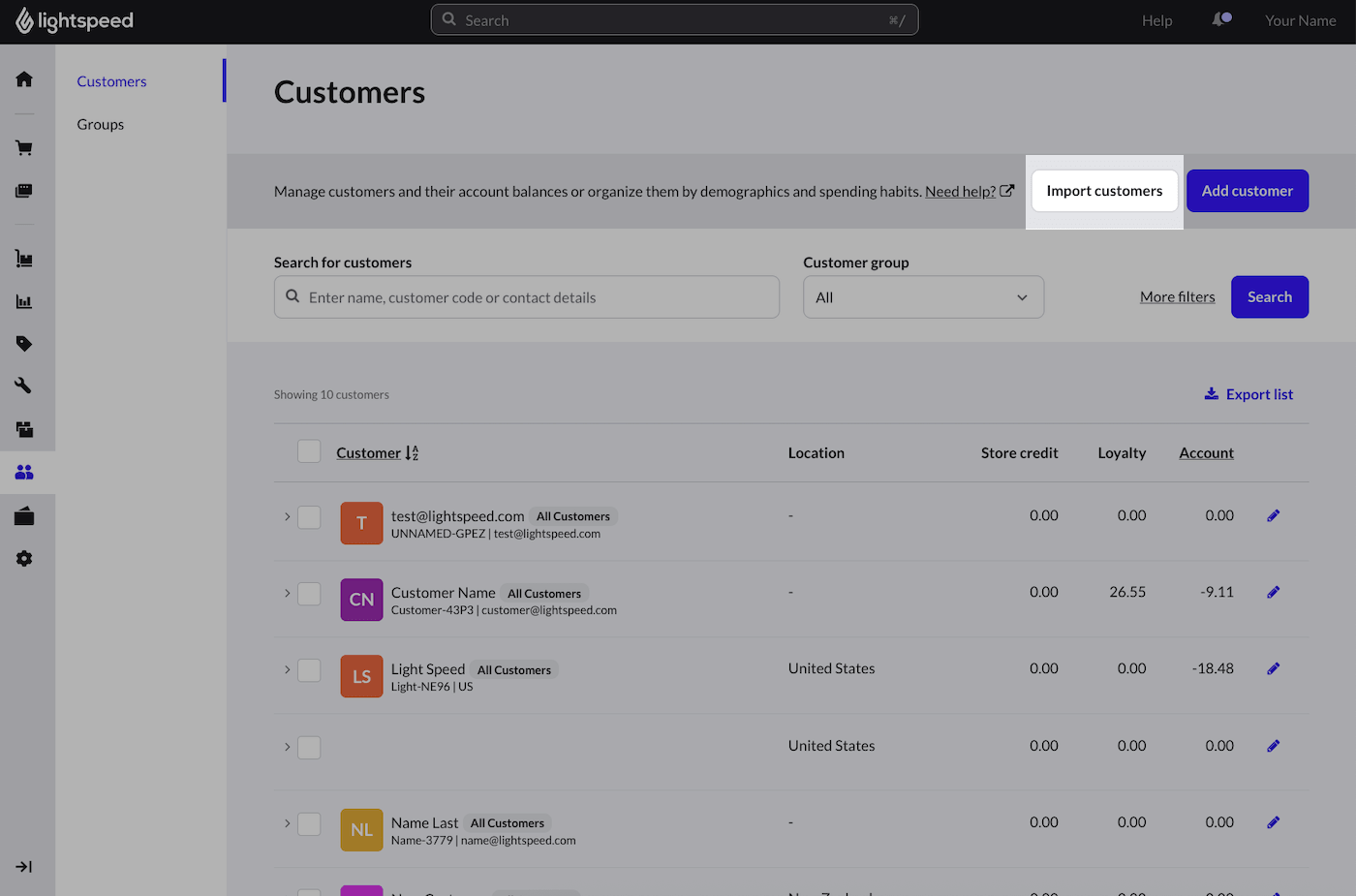
Task: Open the Service wrench icon in the sidebar
Action: click(24, 386)
